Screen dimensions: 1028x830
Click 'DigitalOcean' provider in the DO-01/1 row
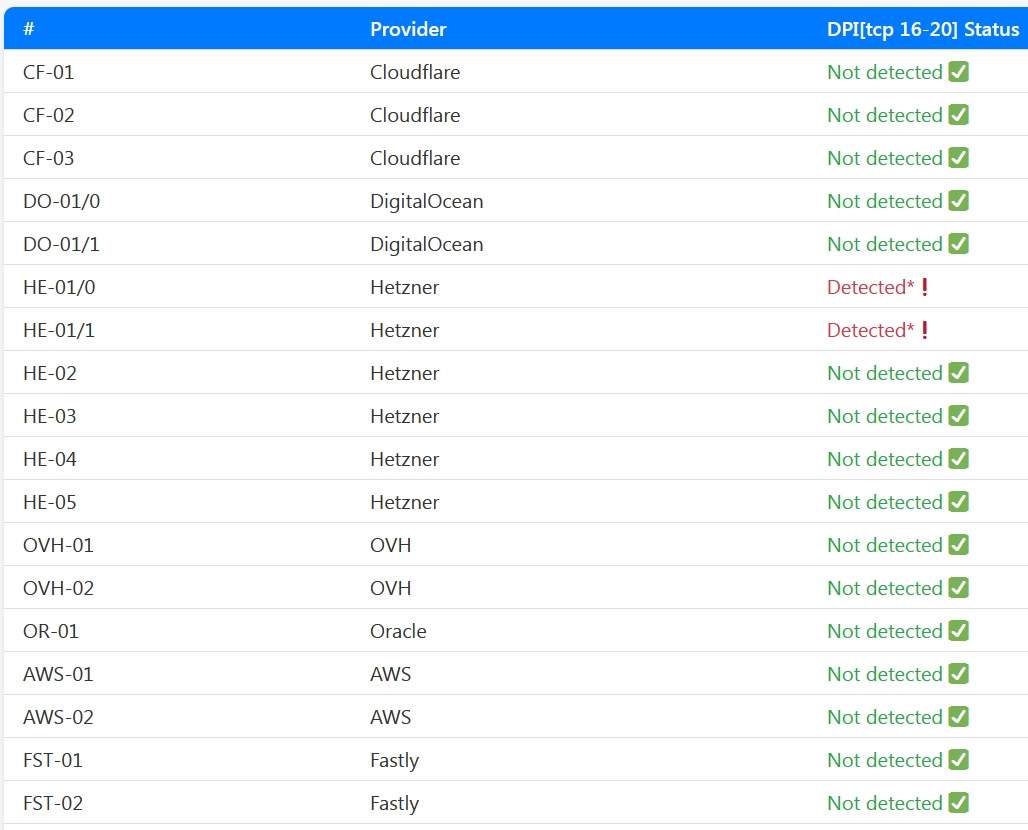pyautogui.click(x=427, y=245)
